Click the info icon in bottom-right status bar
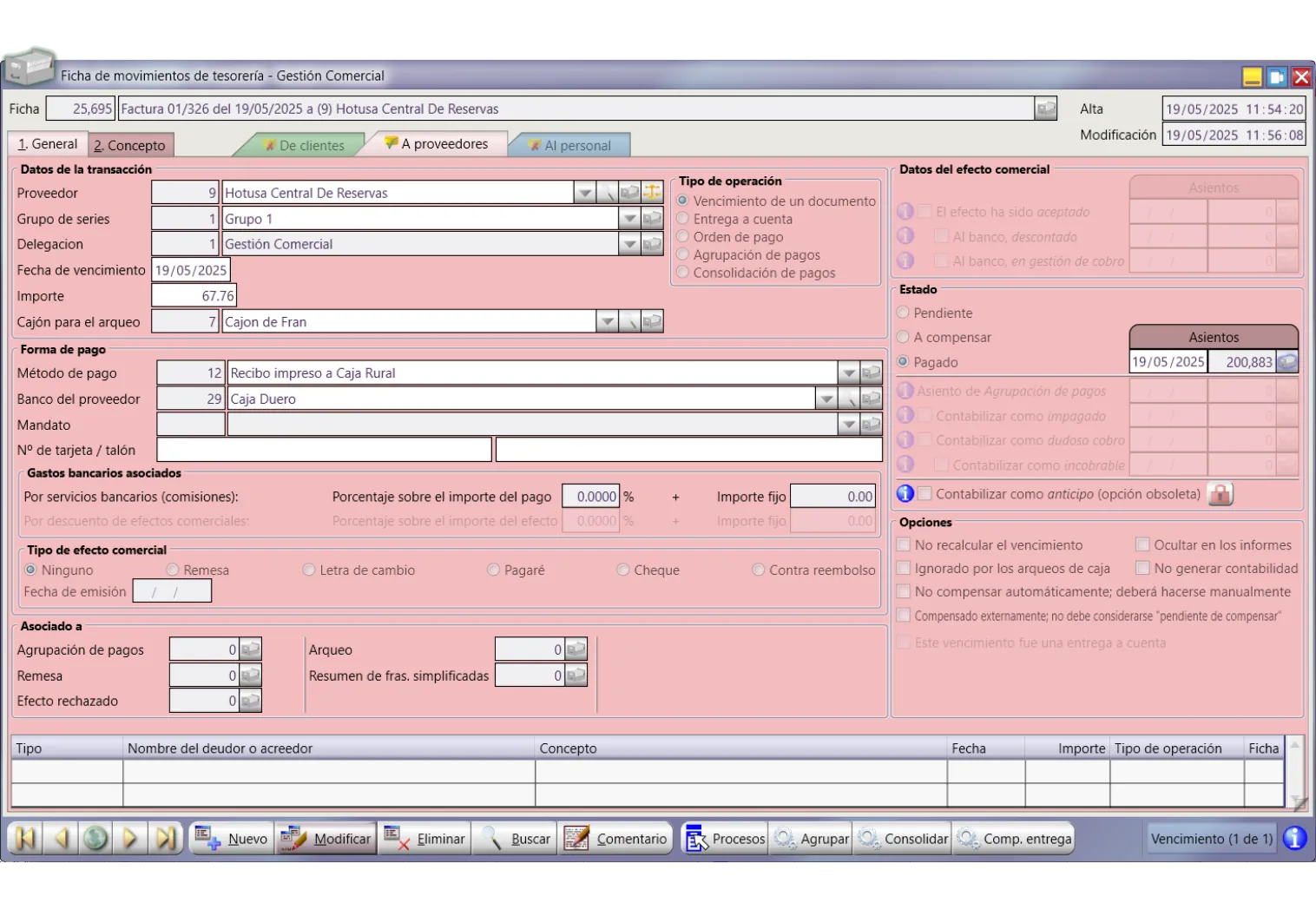The width and height of the screenshot is (1316, 903). click(1294, 839)
